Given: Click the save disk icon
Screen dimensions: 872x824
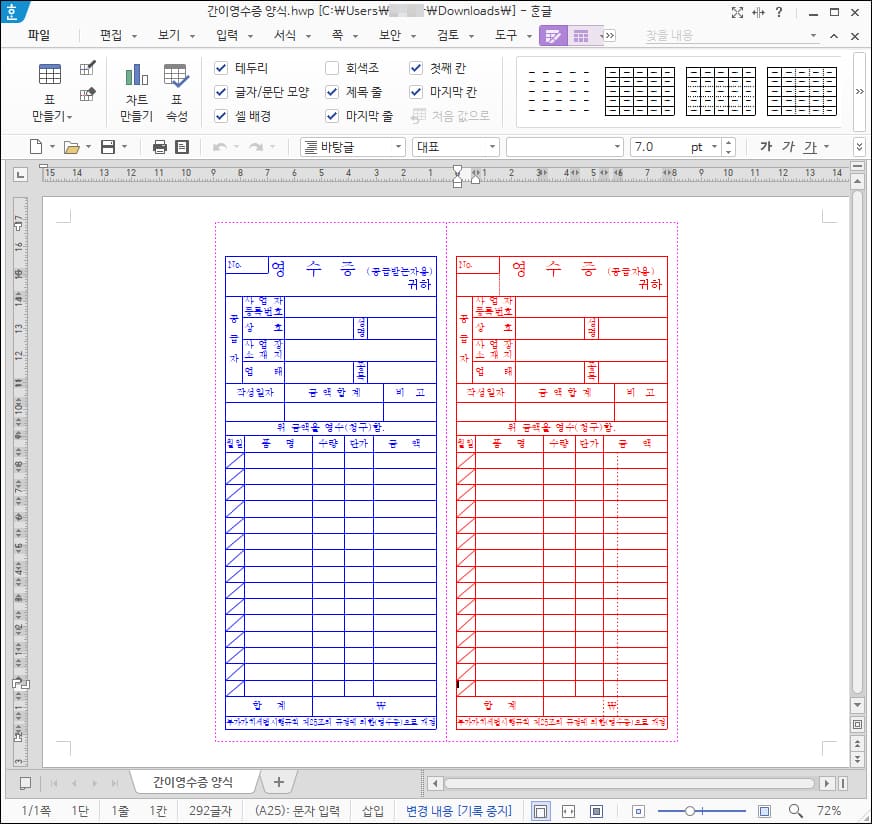Looking at the screenshot, I should tap(108, 147).
